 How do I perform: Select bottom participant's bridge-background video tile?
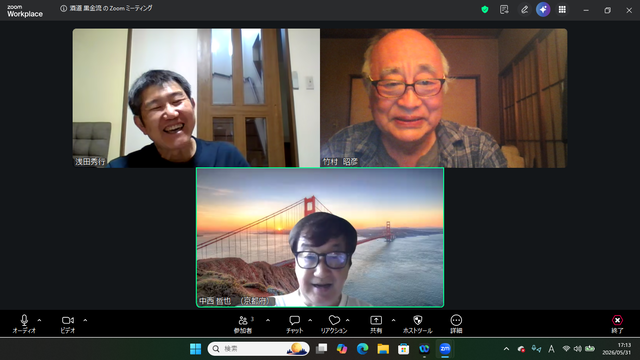(320, 237)
